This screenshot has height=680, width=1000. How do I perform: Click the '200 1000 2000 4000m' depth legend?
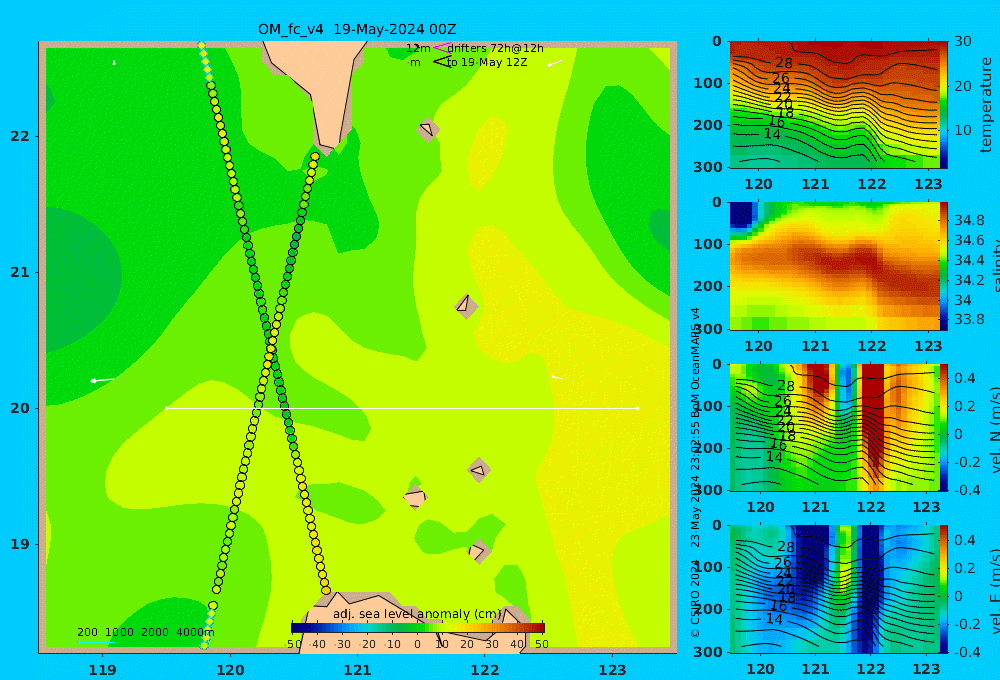pyautogui.click(x=145, y=632)
